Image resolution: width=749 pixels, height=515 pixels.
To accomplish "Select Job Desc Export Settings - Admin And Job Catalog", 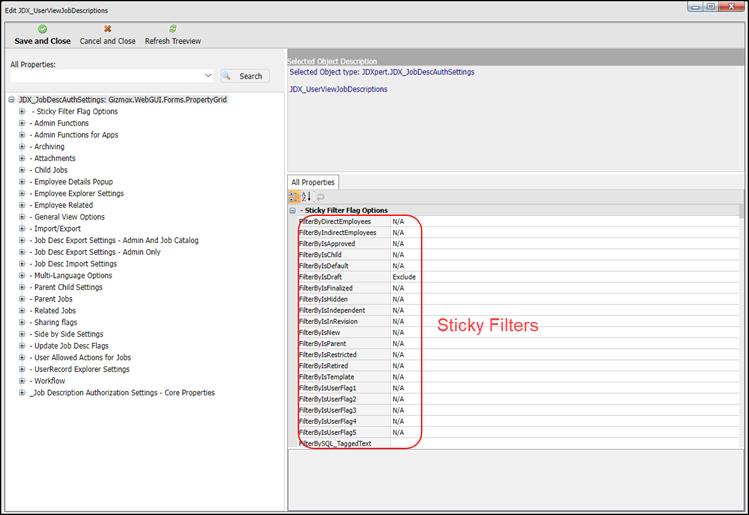I will 114,240.
